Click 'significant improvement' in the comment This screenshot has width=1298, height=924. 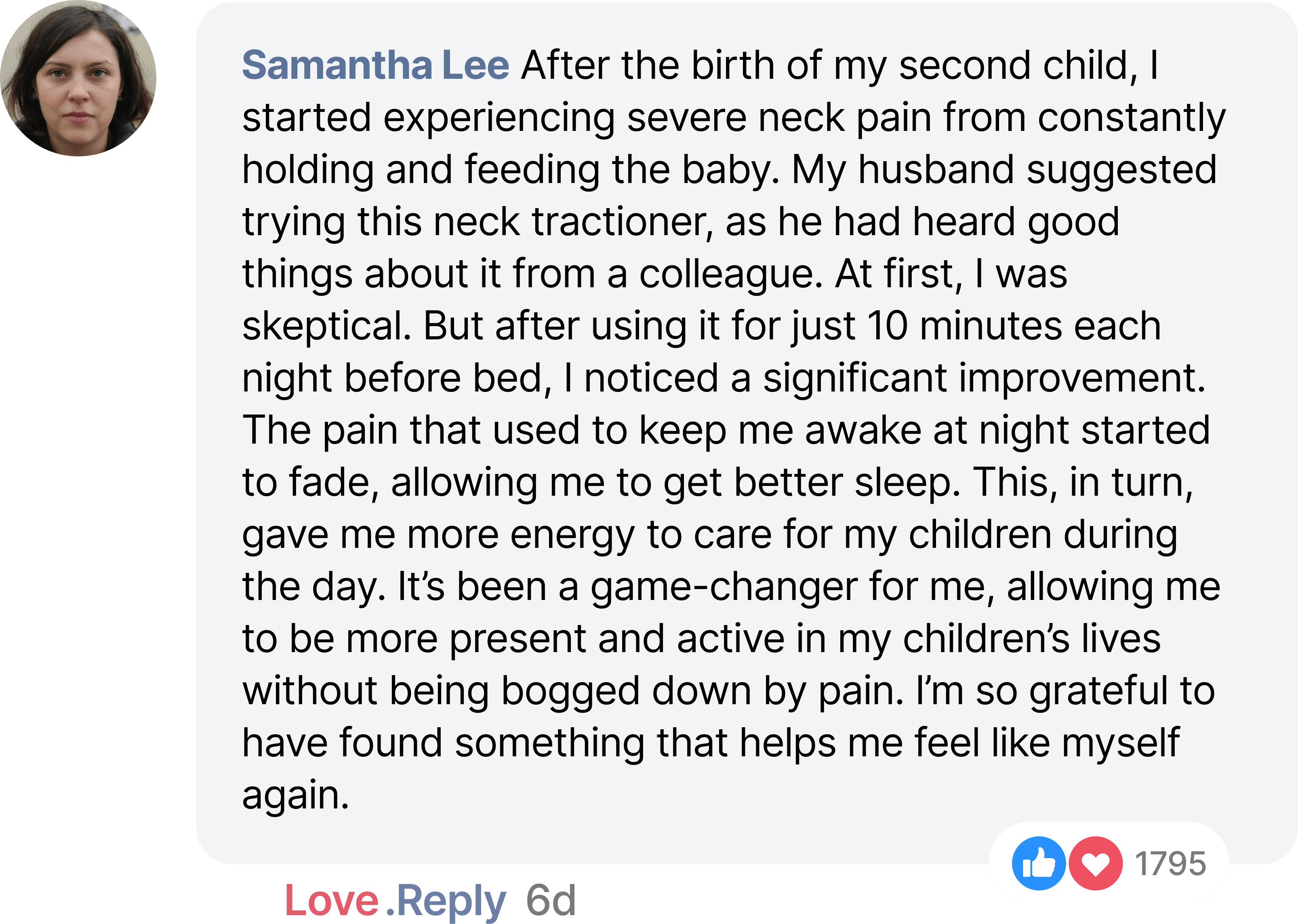pos(983,378)
